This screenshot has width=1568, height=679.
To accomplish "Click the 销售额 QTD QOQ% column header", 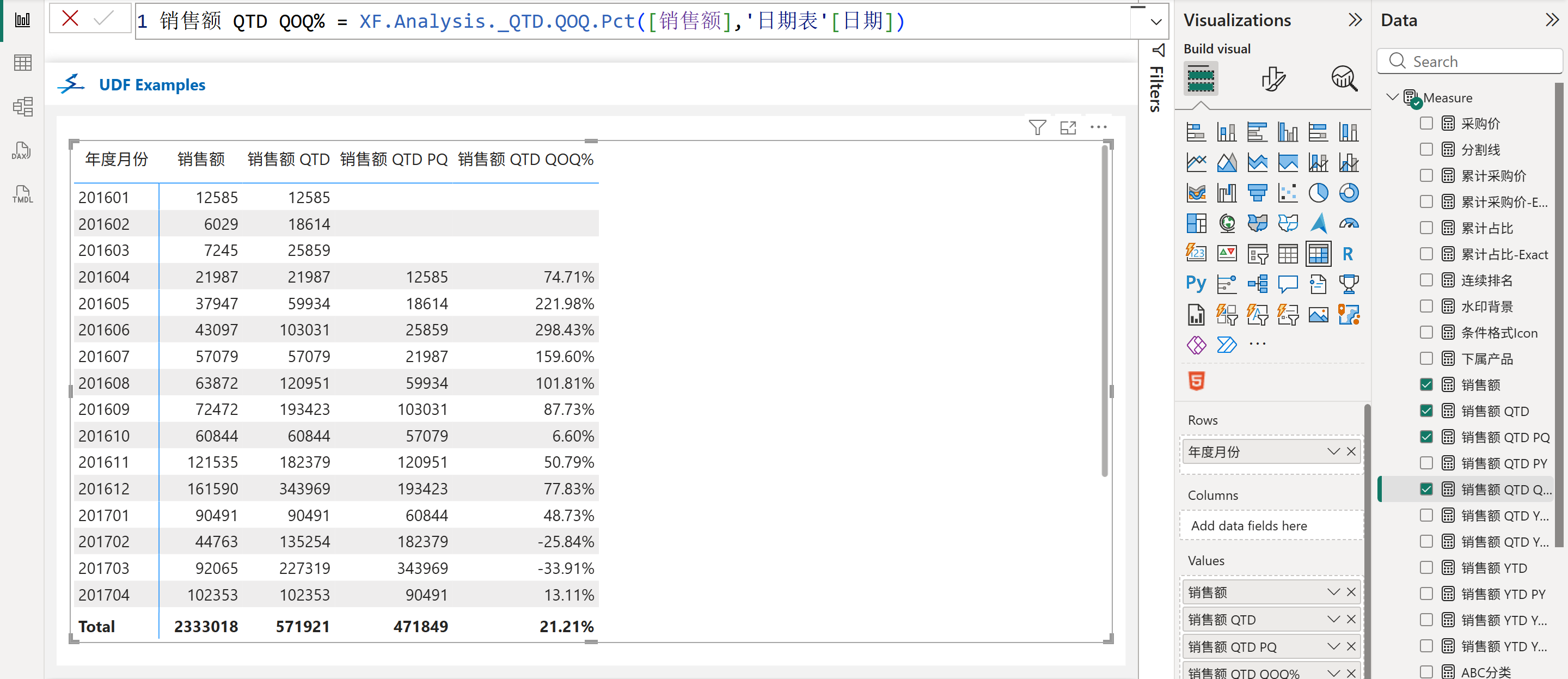I will (525, 160).
